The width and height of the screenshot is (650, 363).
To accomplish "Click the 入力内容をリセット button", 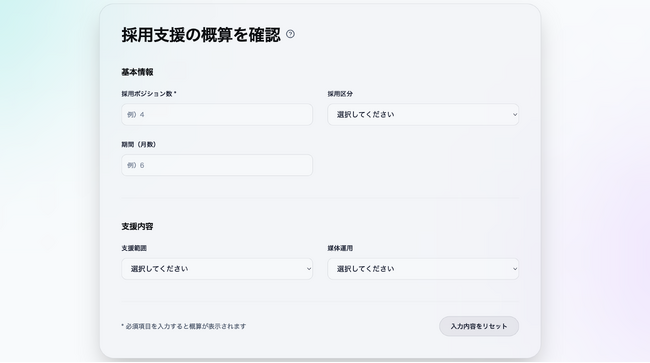I will click(479, 327).
